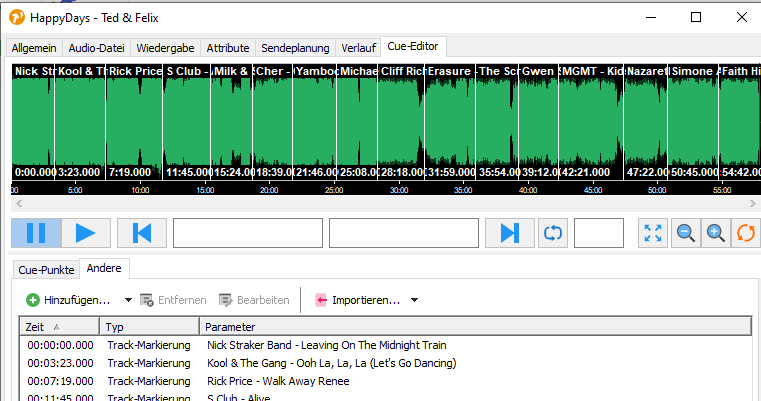This screenshot has height=401, width=761.
Task: Switch to the Cue-Punkte tab
Action: pyautogui.click(x=45, y=269)
